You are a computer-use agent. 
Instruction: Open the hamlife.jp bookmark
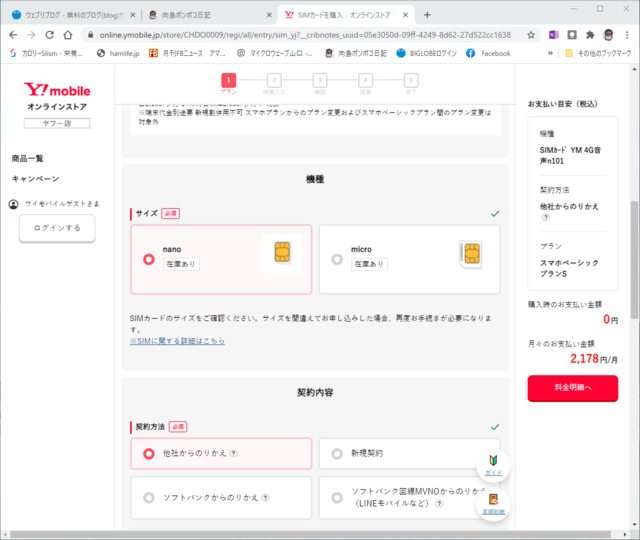coord(118,53)
